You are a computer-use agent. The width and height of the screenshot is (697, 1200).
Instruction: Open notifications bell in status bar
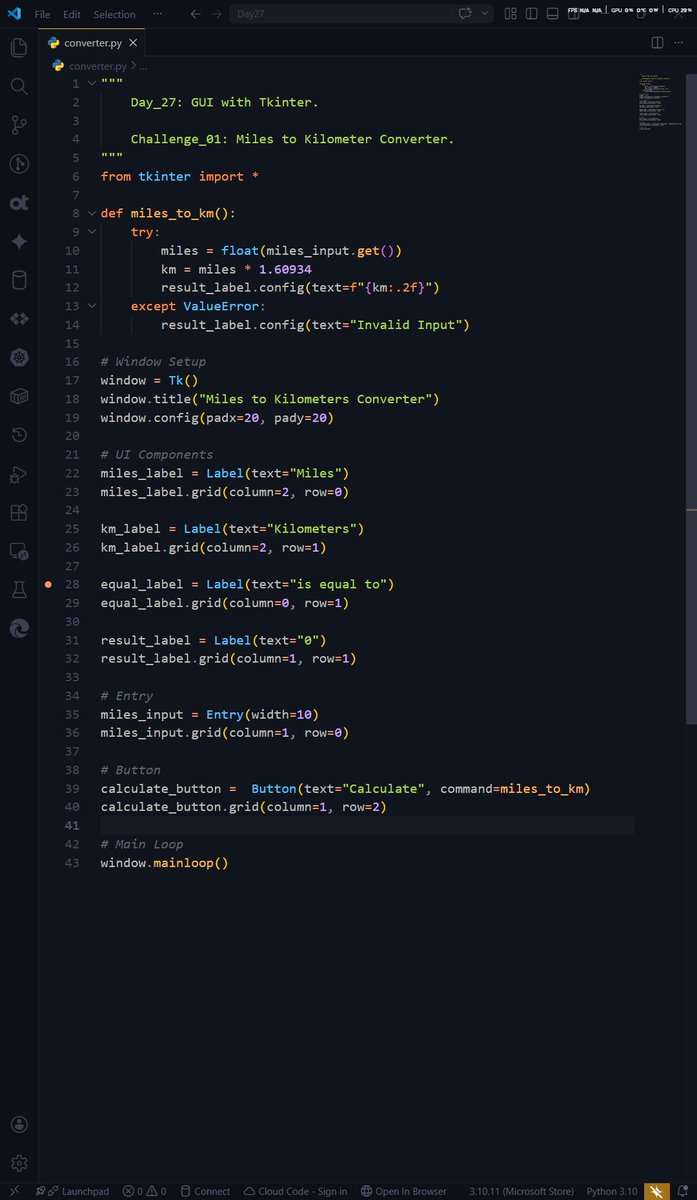click(684, 1191)
